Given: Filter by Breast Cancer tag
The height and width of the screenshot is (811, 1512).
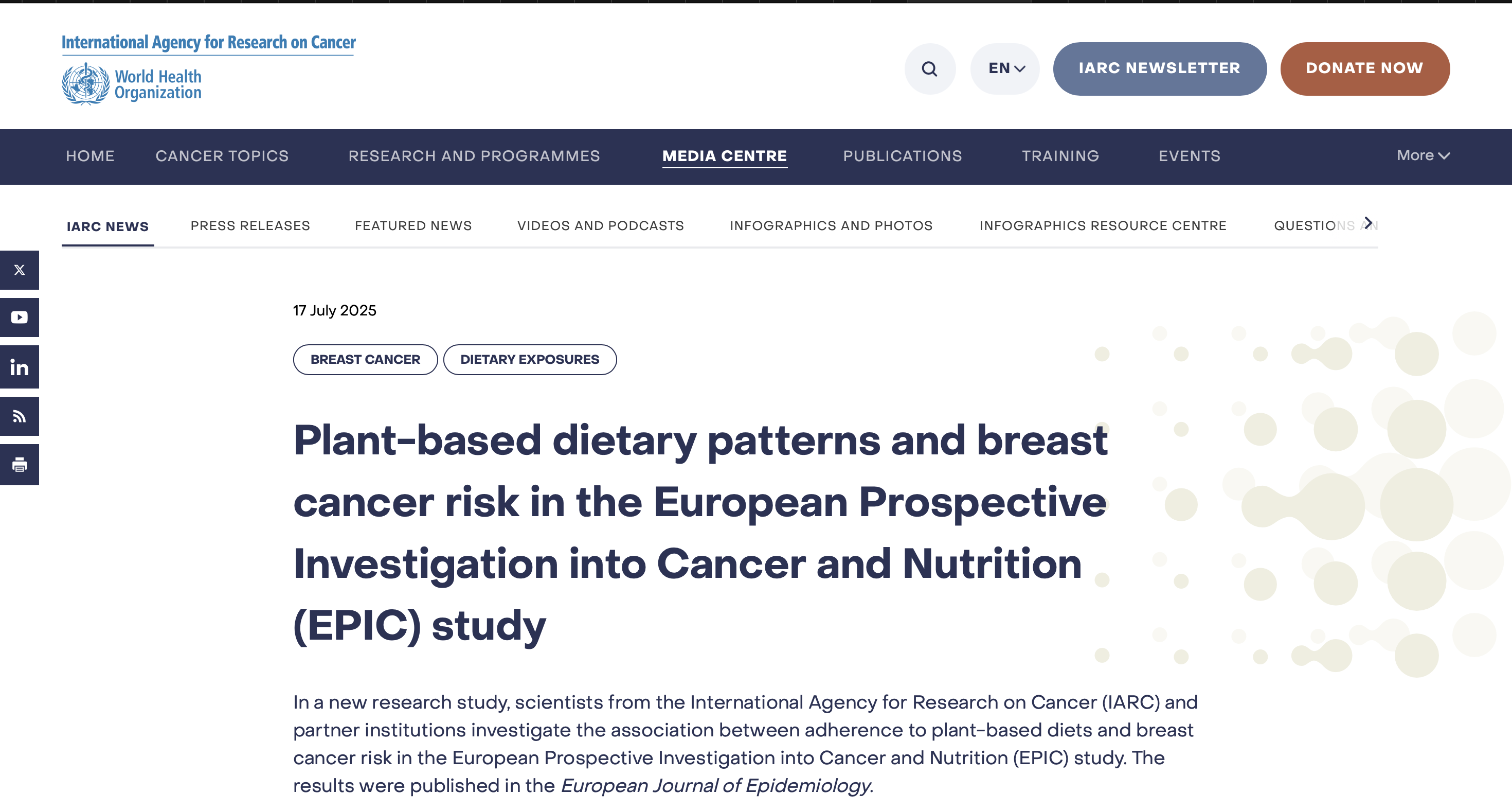Looking at the screenshot, I should coord(365,359).
